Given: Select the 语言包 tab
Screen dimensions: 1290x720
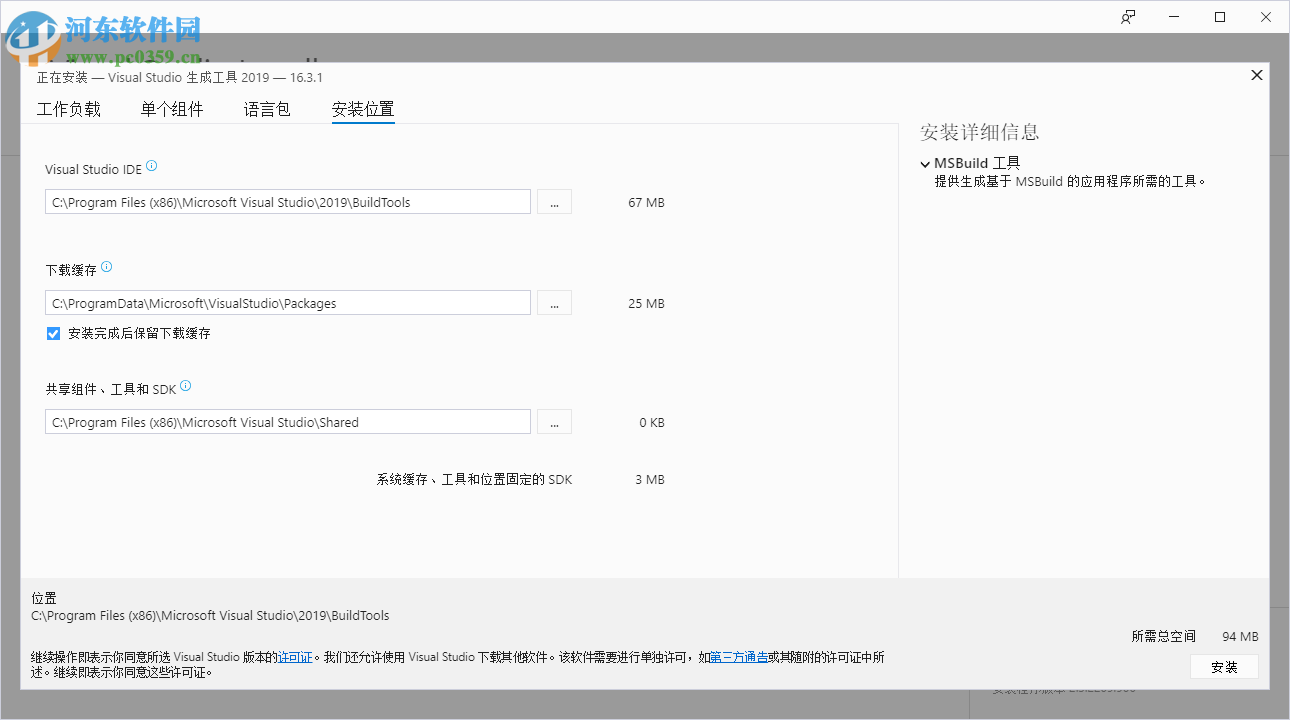Looking at the screenshot, I should click(x=266, y=109).
